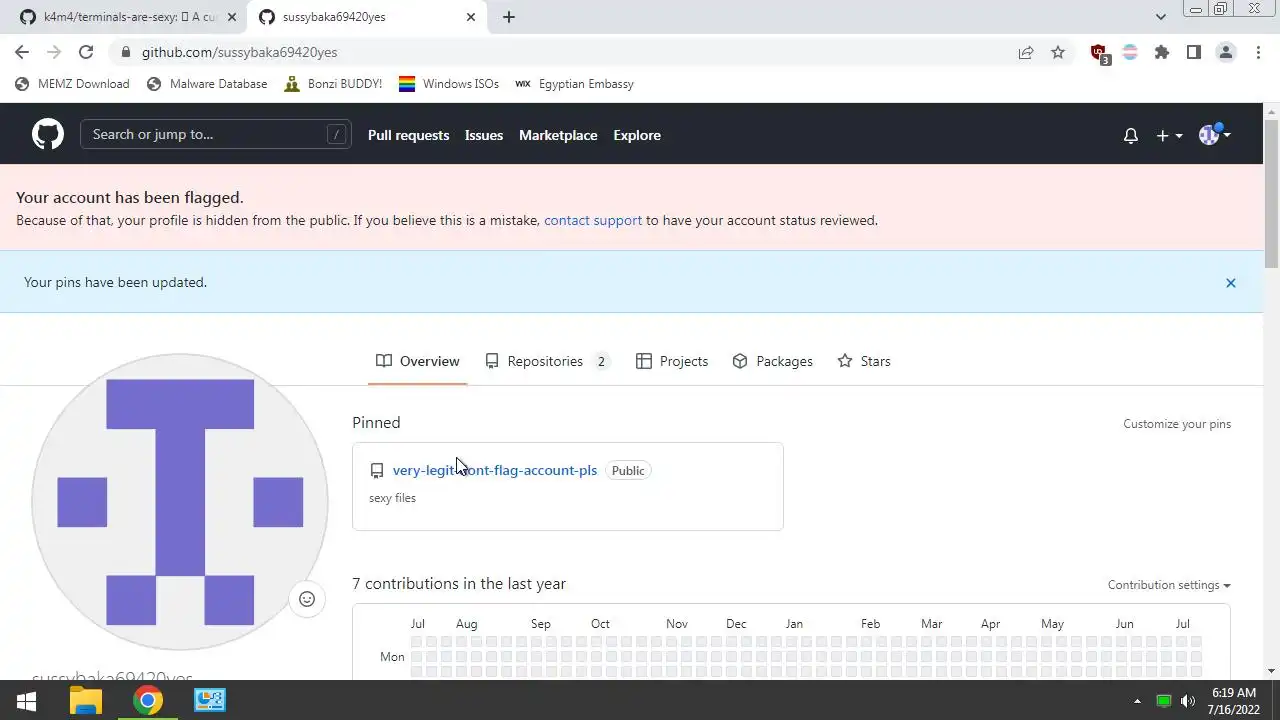
Task: Toggle the browser side panel
Action: coord(1194,52)
